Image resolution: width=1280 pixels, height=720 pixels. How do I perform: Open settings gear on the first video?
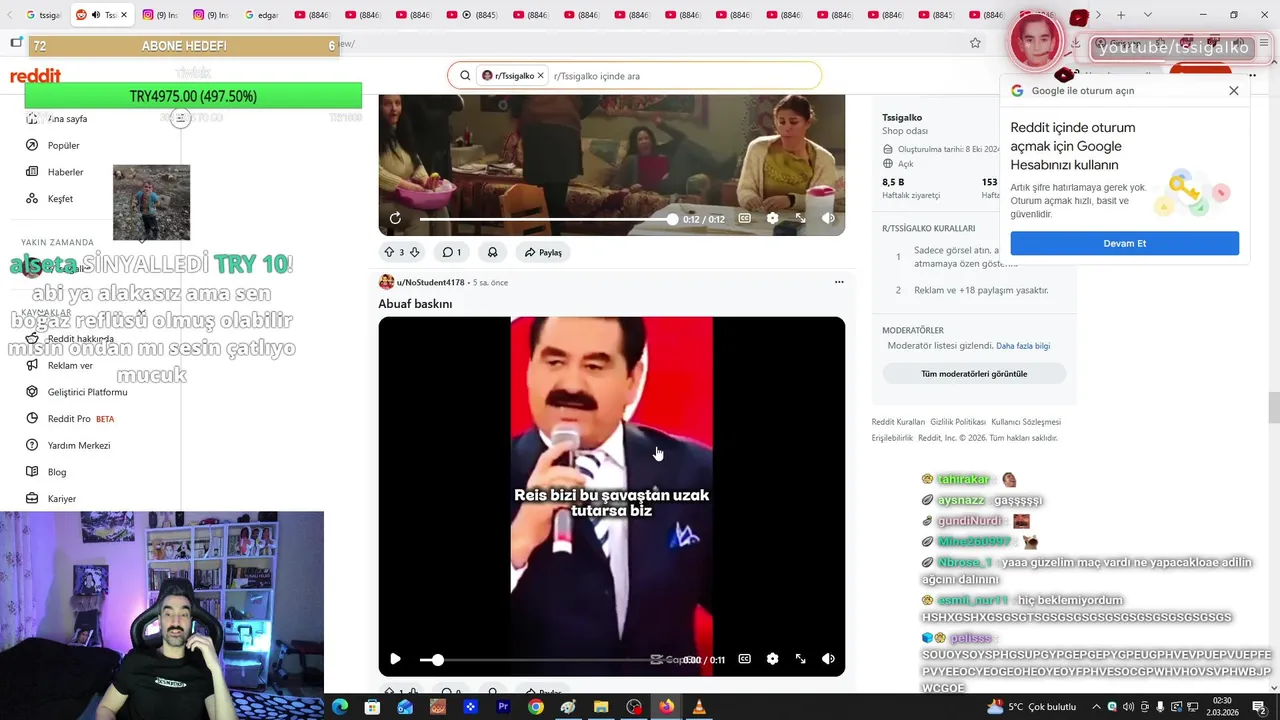tap(772, 218)
